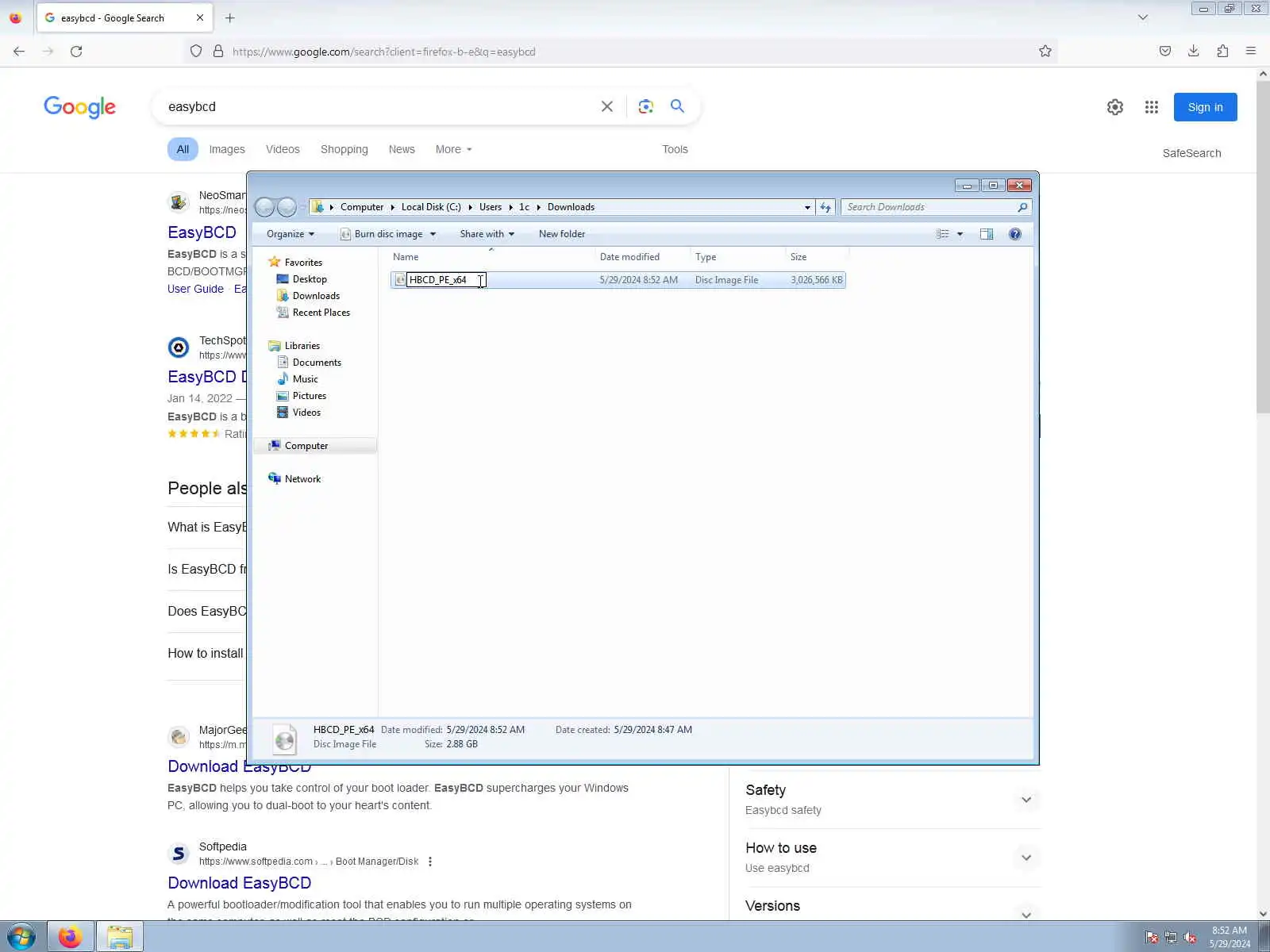Open Firefox Pocket save icon
The height and width of the screenshot is (952, 1270).
1165,52
